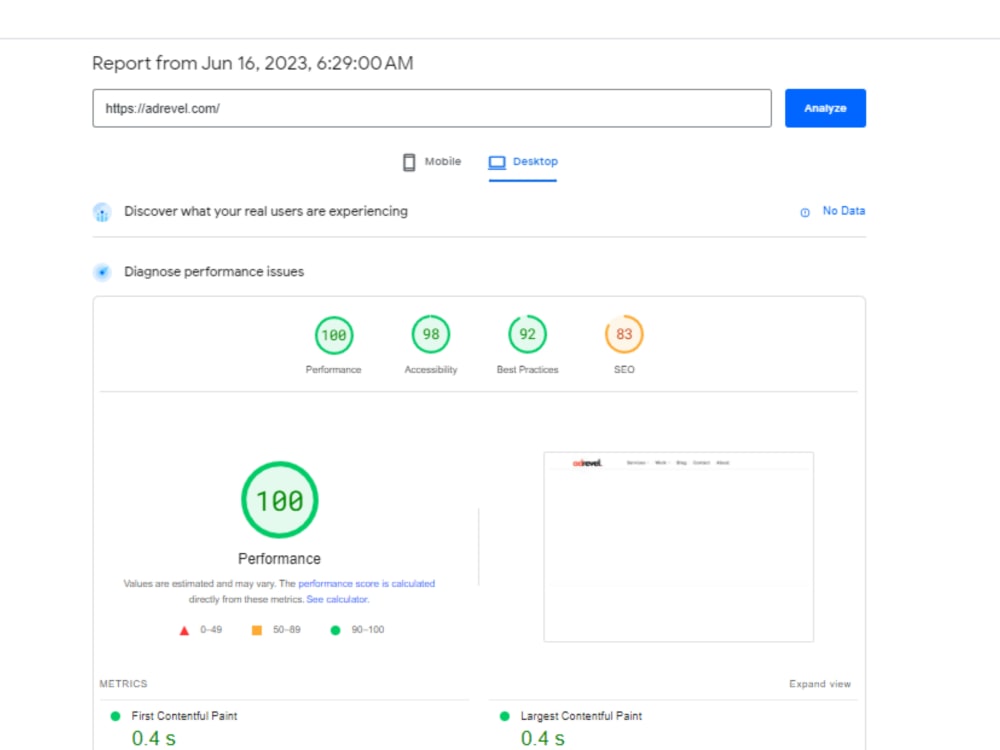Click the 'Discover what your real users are experiencing' heading
The width and height of the screenshot is (1000, 750).
266,211
